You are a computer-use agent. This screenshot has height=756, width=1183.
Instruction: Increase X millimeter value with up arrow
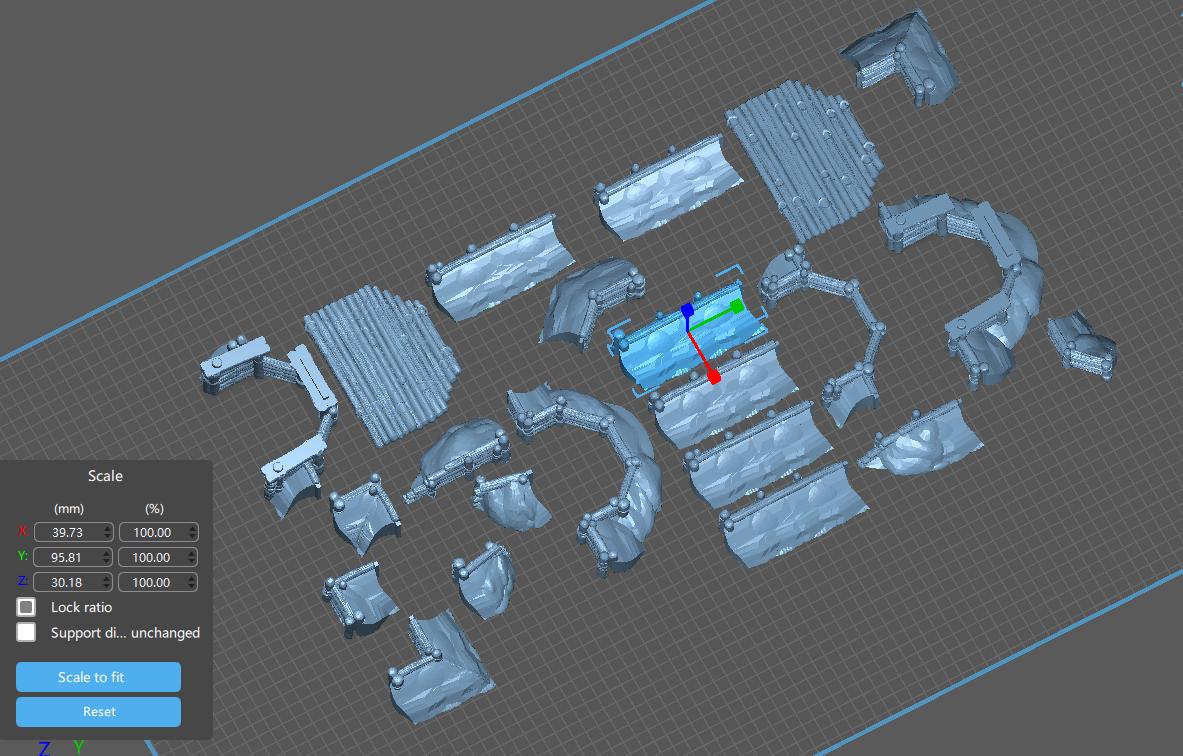point(107,529)
